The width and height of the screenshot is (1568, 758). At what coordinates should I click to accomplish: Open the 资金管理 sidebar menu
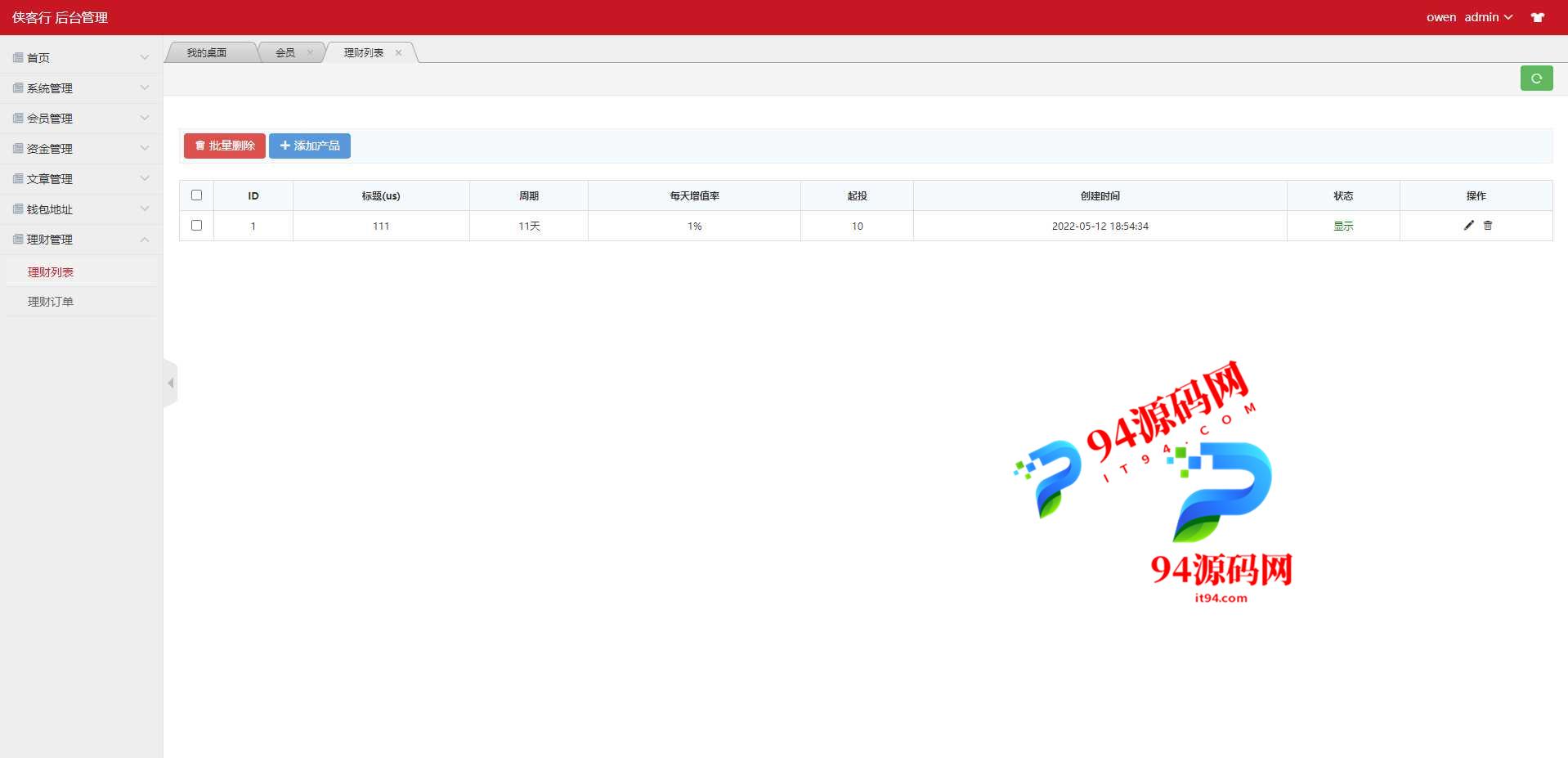(x=81, y=148)
